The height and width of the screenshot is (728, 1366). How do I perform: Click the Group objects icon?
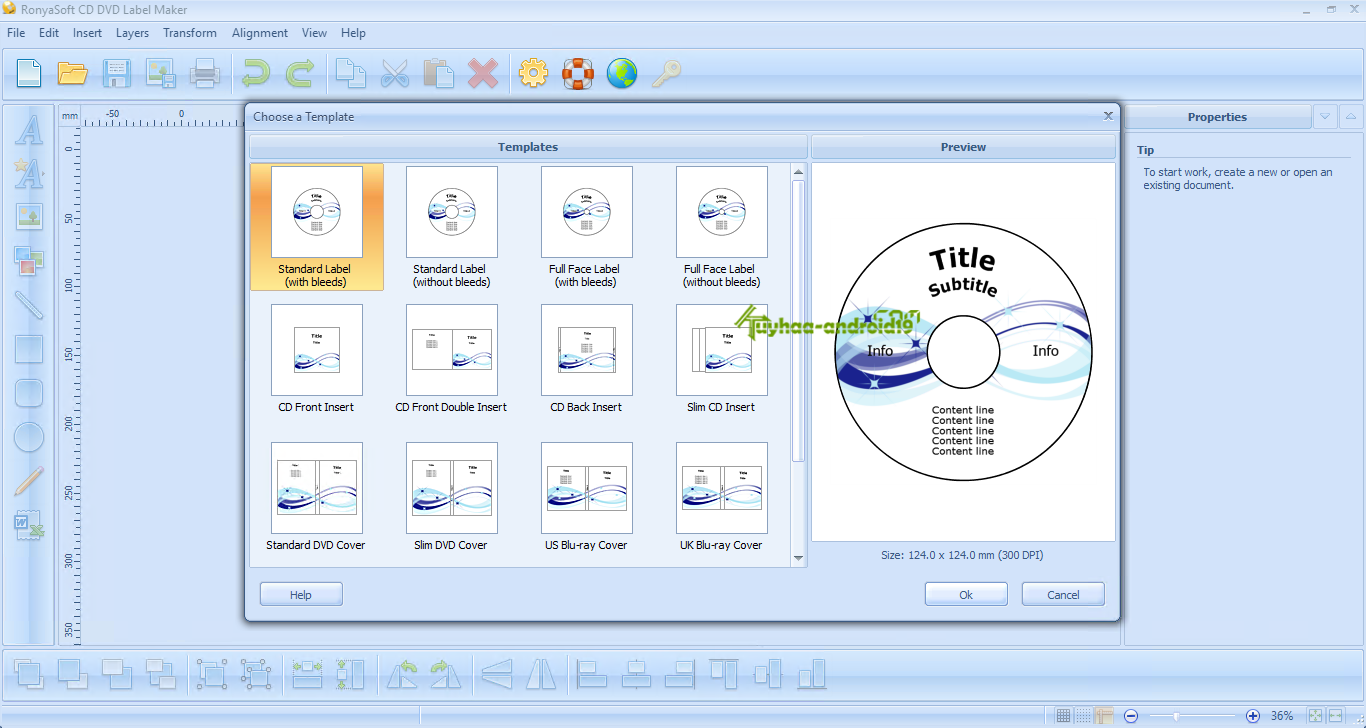212,674
